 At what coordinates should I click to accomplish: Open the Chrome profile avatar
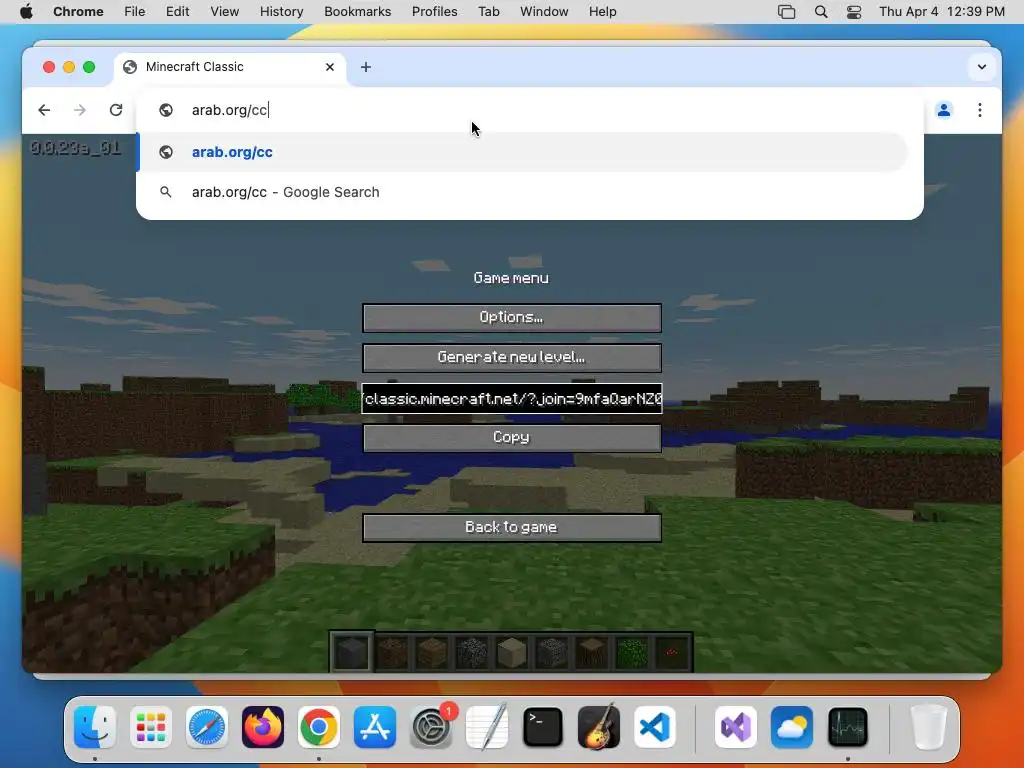click(944, 110)
